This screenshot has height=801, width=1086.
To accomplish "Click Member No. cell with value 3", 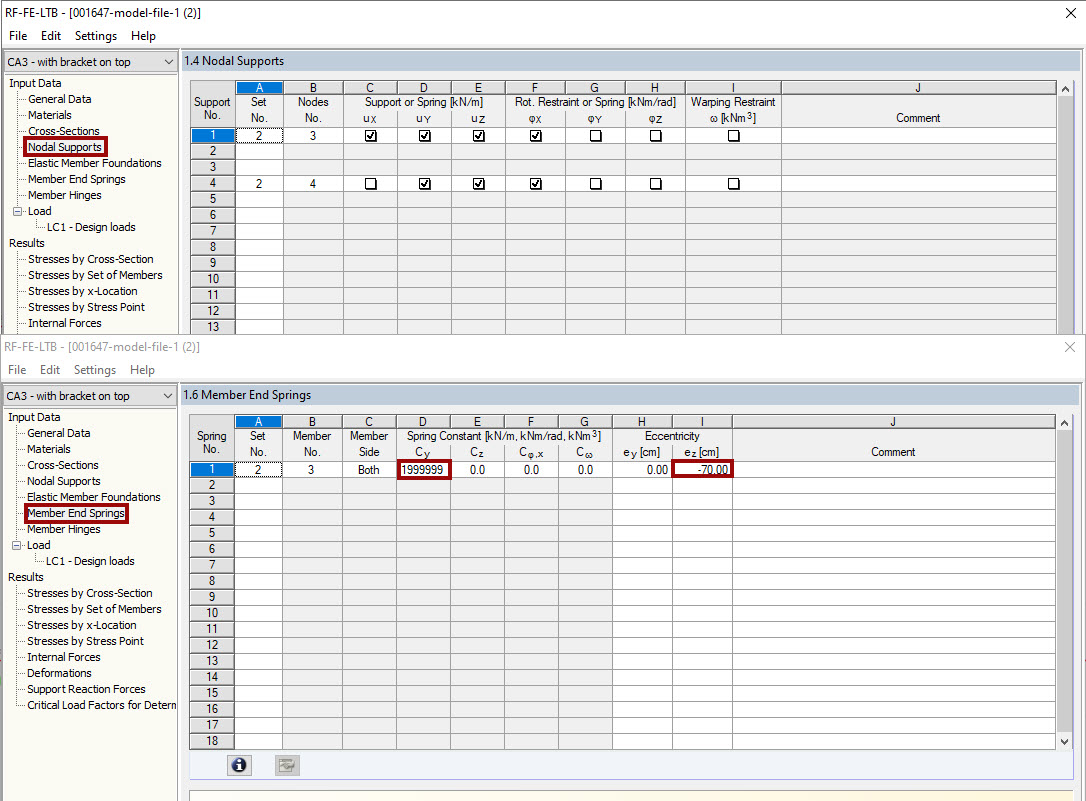I will tap(312, 469).
